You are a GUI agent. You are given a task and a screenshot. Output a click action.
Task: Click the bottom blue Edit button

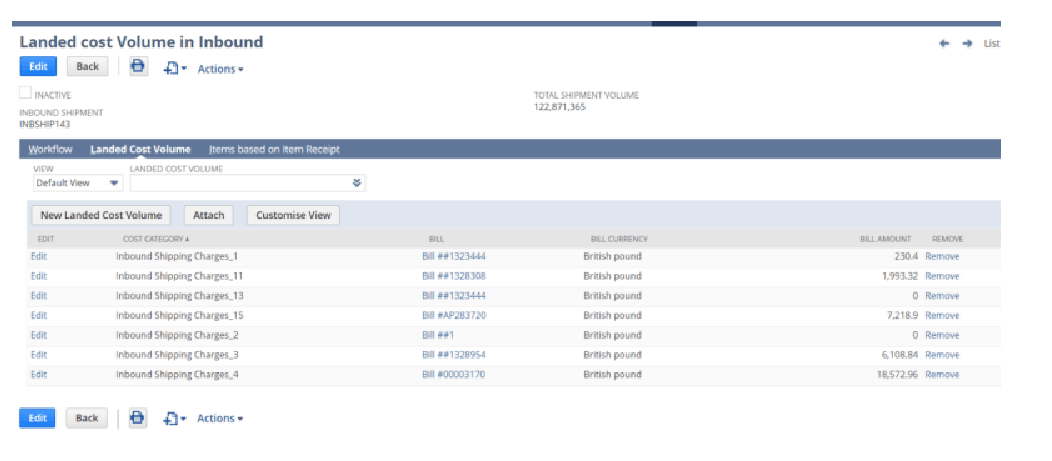(38, 418)
